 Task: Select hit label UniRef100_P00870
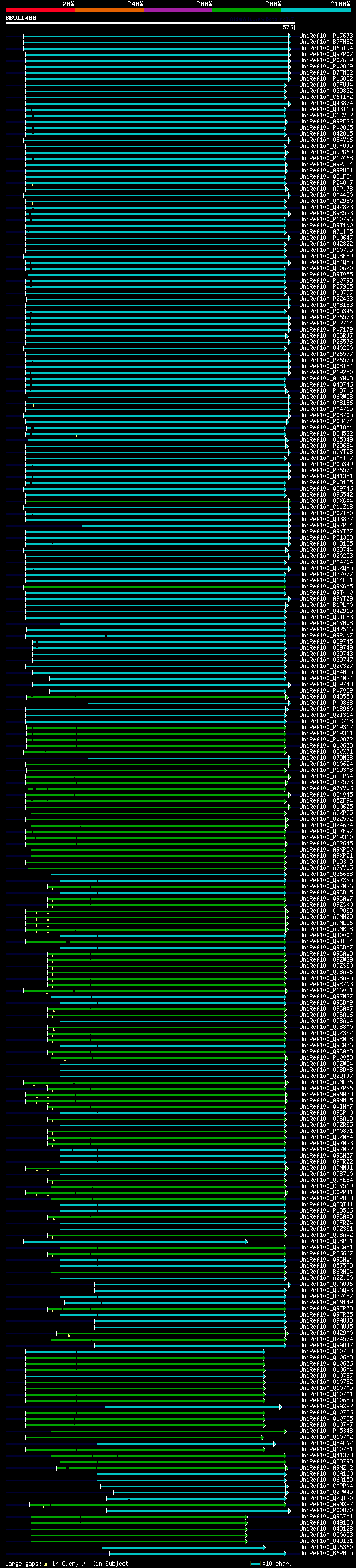click(326, 1510)
